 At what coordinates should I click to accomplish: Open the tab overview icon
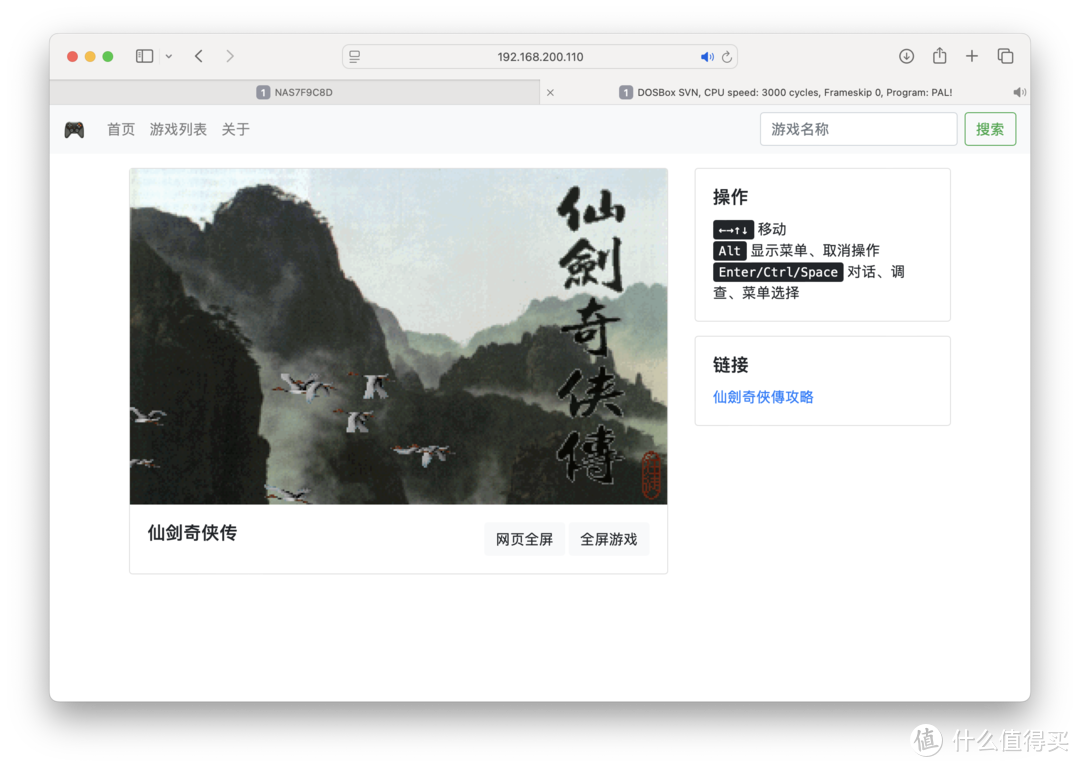1005,56
